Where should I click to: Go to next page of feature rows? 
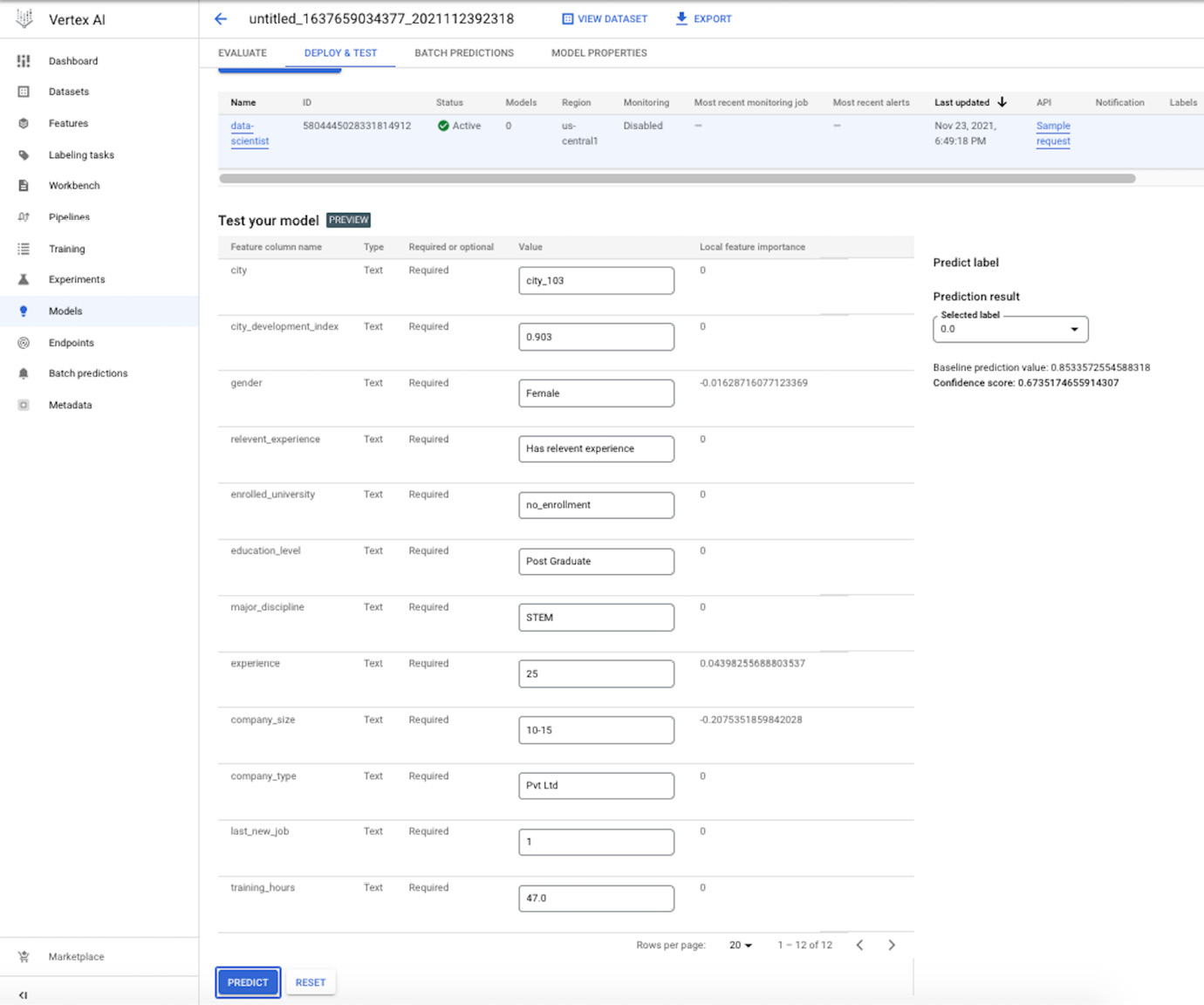(892, 945)
